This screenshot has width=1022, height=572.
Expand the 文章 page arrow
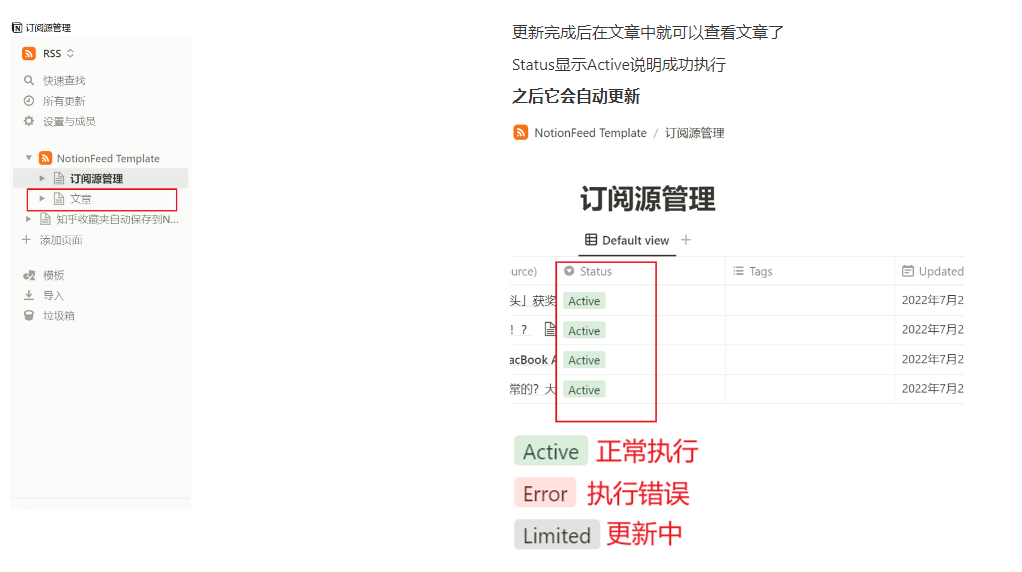[x=42, y=198]
